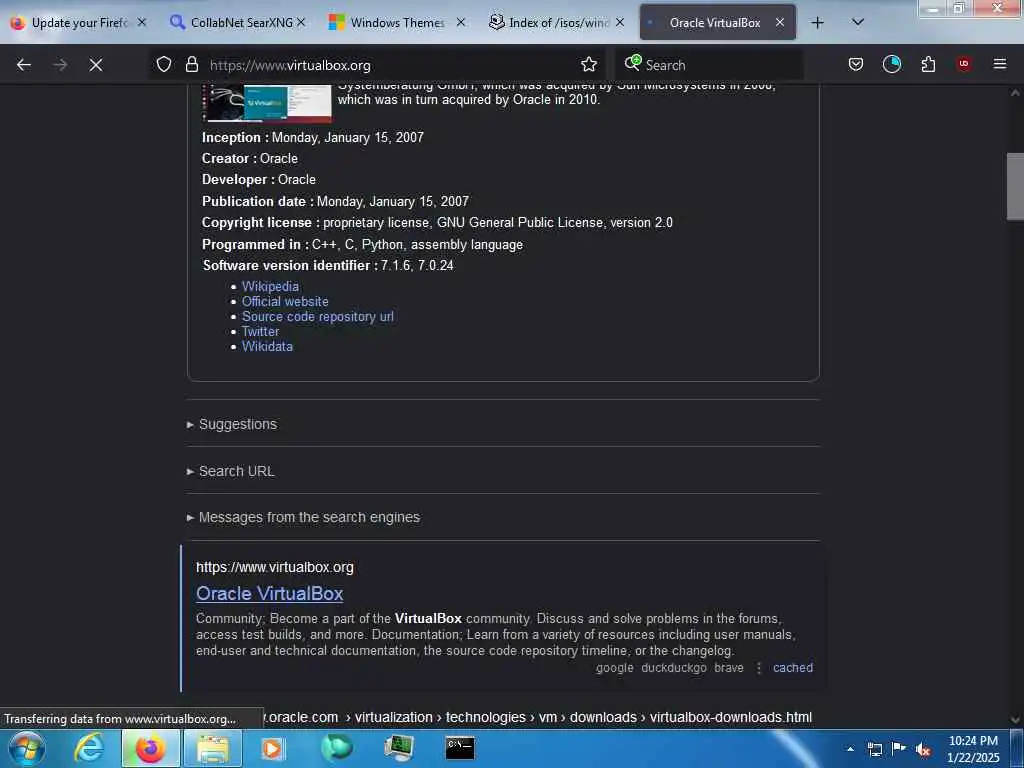Click 'Inception : Monday, January 15, 2007' text

pyautogui.click(x=313, y=137)
